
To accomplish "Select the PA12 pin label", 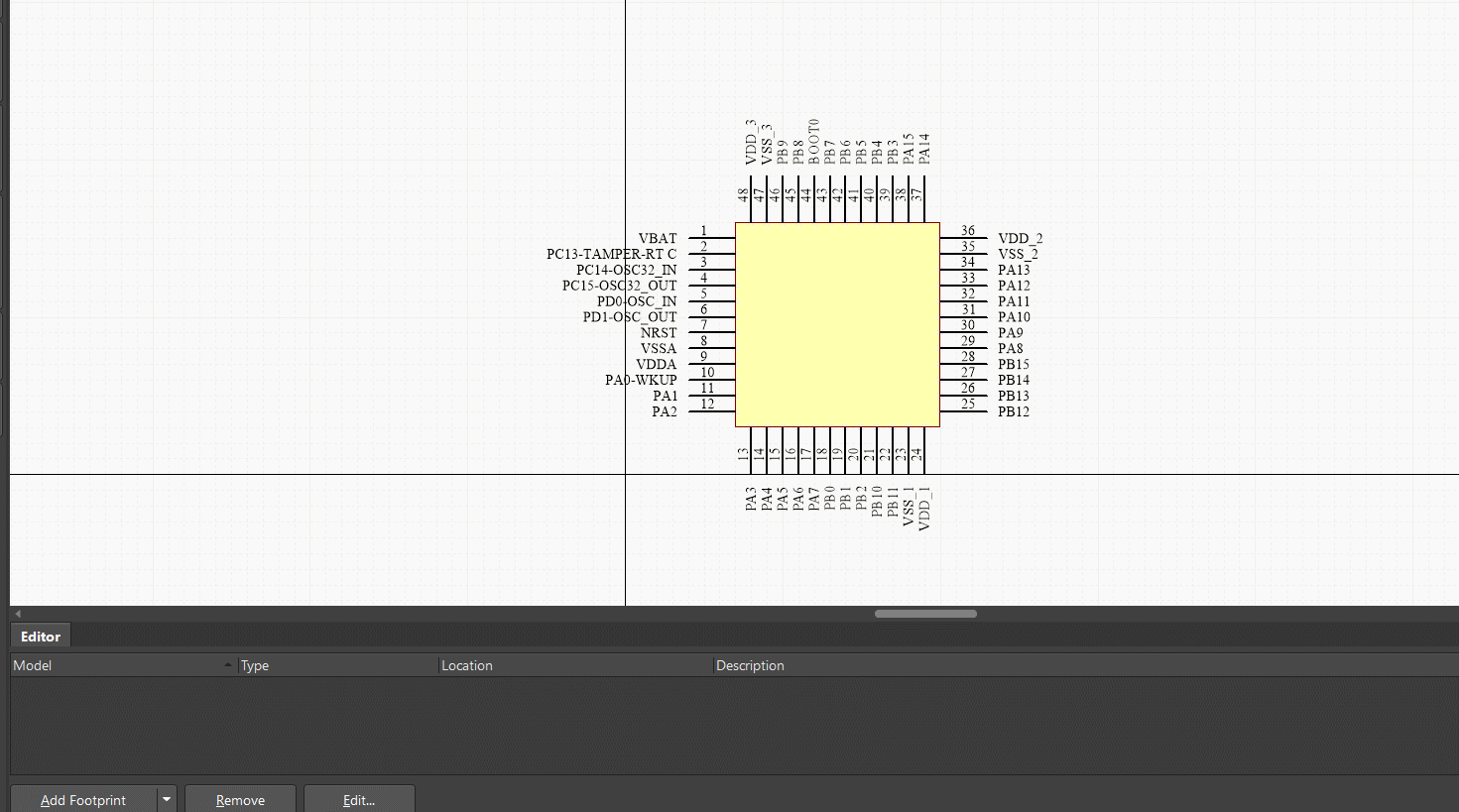I will (1014, 287).
